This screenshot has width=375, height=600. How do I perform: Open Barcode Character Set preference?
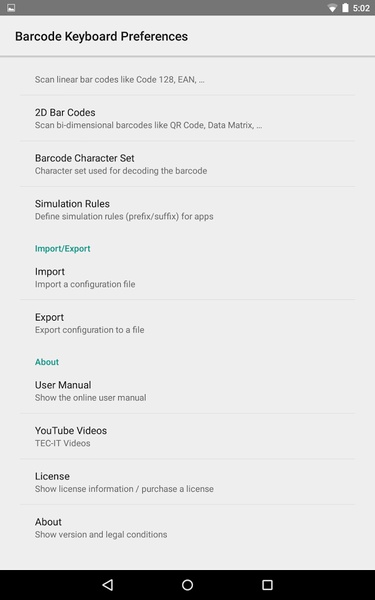(188, 164)
